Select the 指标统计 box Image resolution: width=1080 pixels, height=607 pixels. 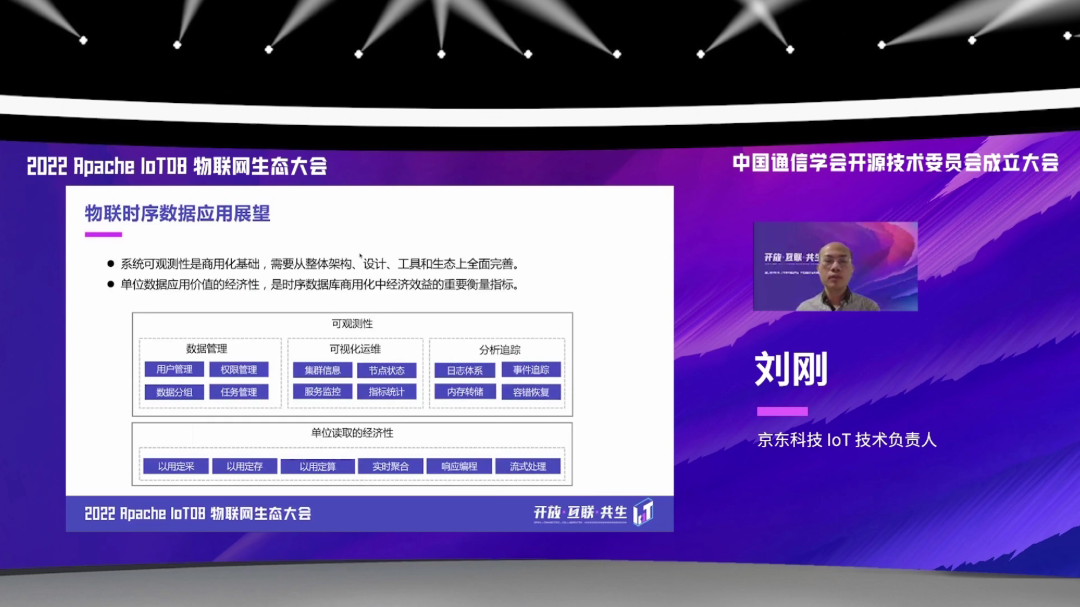(x=386, y=391)
